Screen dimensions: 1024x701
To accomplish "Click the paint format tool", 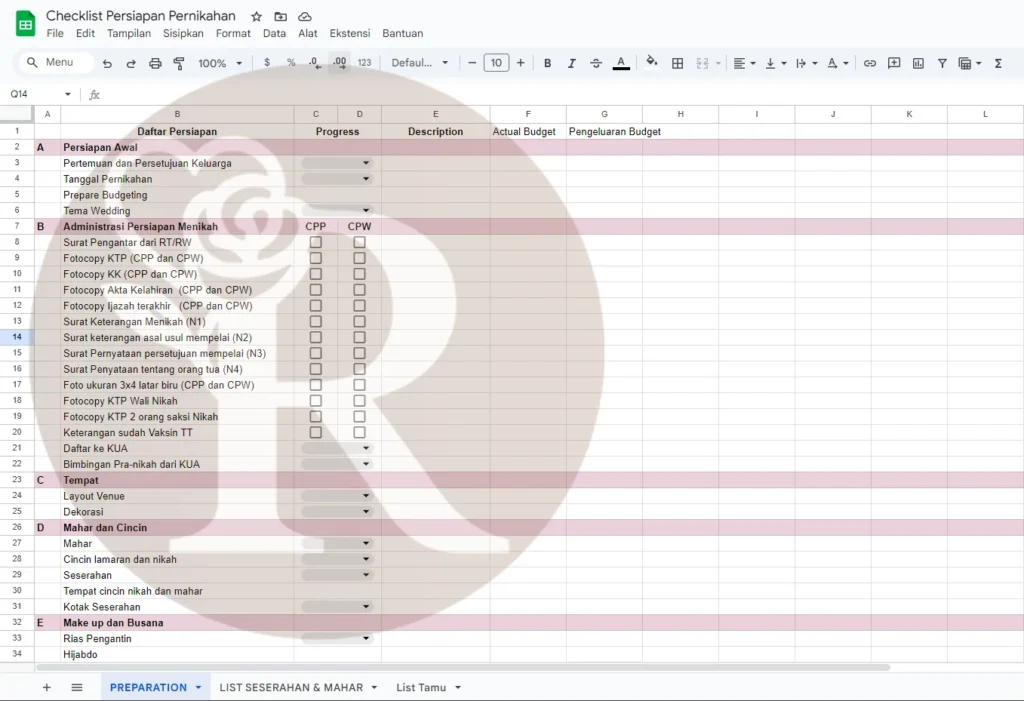I will (x=178, y=62).
